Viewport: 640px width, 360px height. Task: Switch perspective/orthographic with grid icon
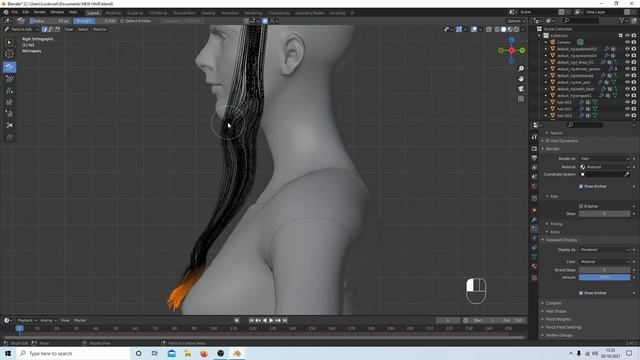(x=521, y=99)
